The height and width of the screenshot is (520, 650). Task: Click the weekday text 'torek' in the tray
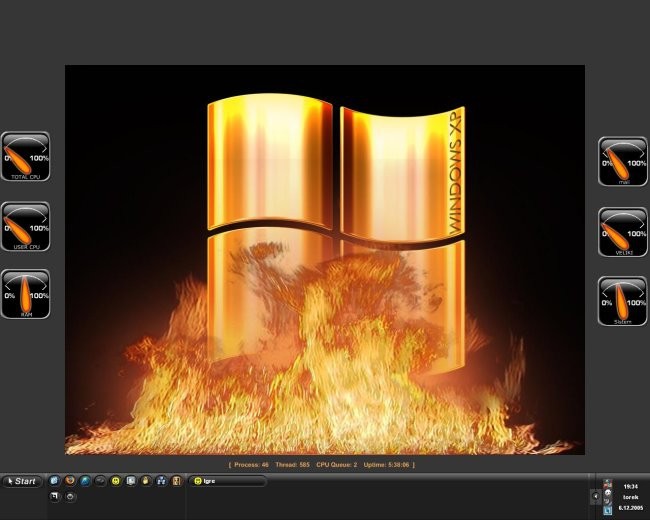click(631, 497)
